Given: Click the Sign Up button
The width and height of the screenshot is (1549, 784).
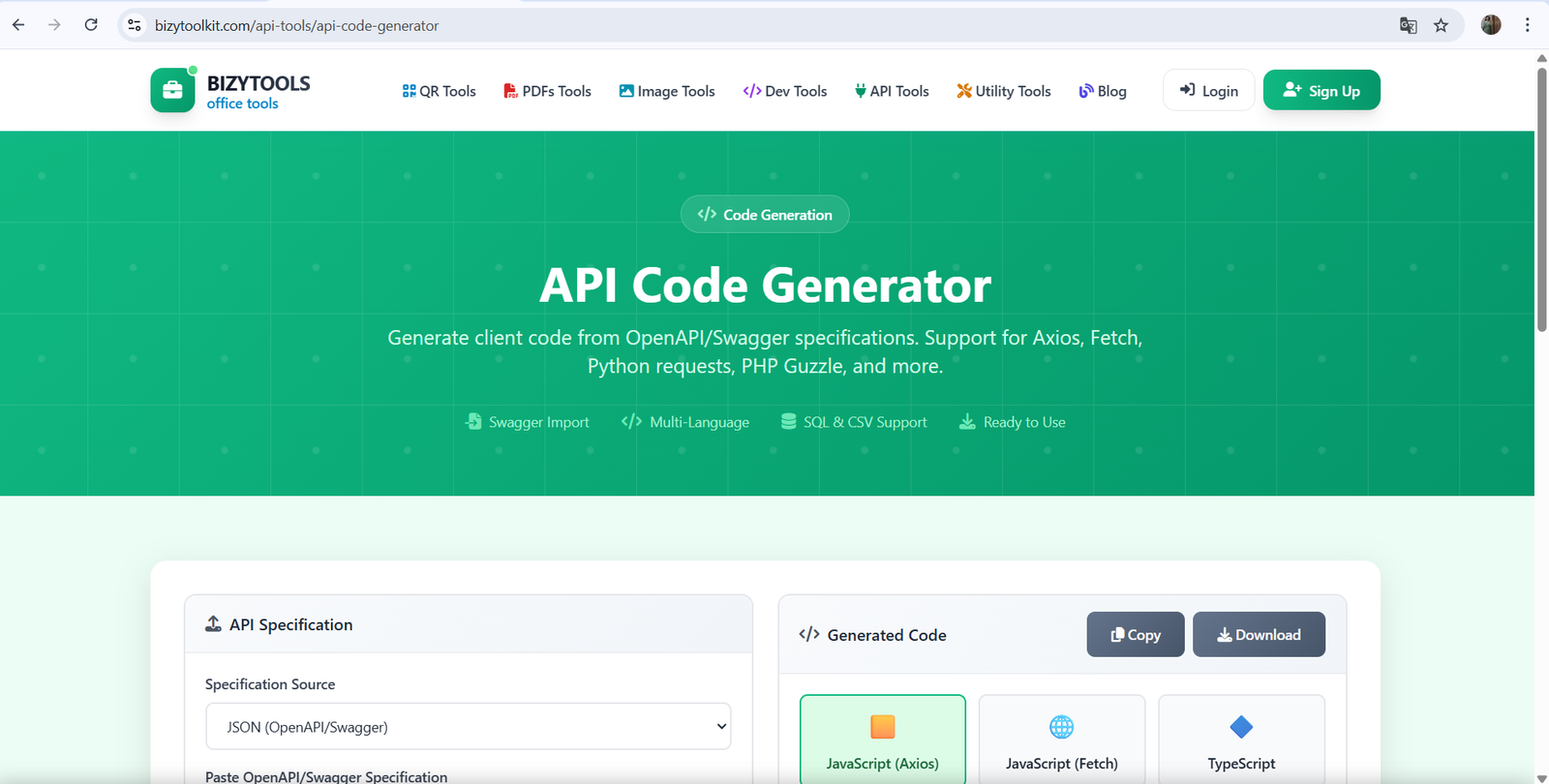Looking at the screenshot, I should [1321, 90].
